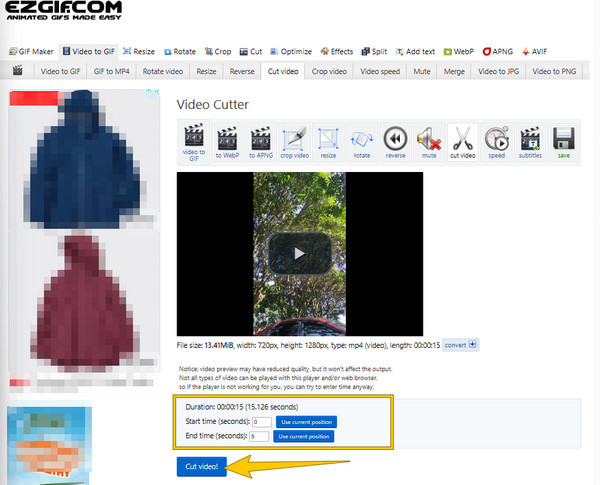Open the crop video tool icon
The width and height of the screenshot is (600, 485).
(295, 142)
